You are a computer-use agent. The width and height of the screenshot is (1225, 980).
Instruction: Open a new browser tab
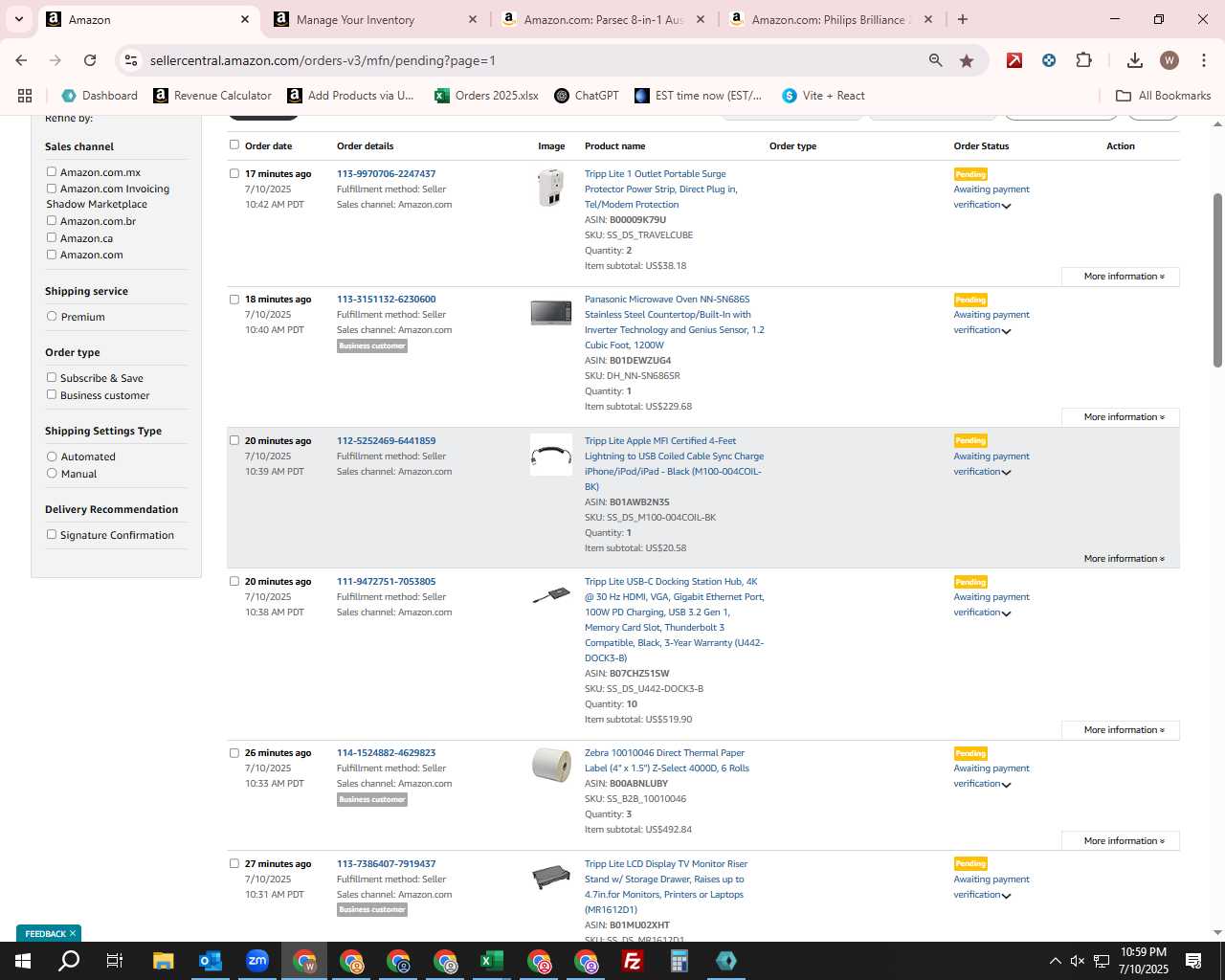pyautogui.click(x=963, y=19)
